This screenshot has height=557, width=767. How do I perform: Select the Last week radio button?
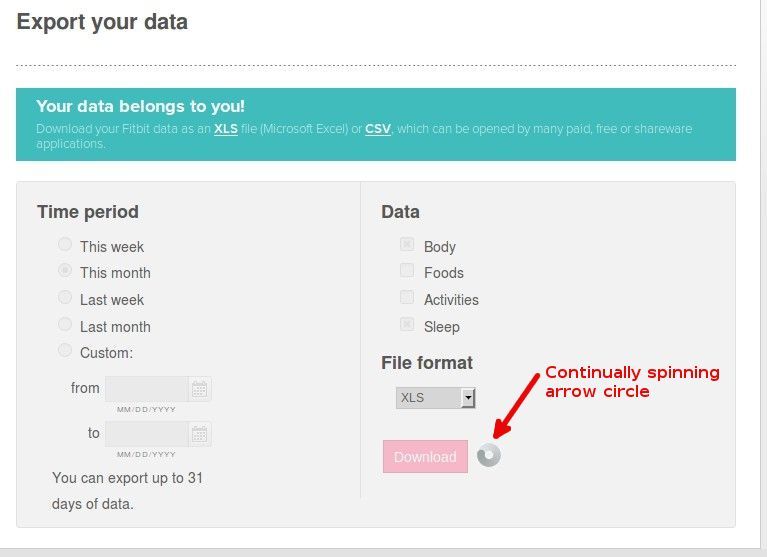pos(65,297)
